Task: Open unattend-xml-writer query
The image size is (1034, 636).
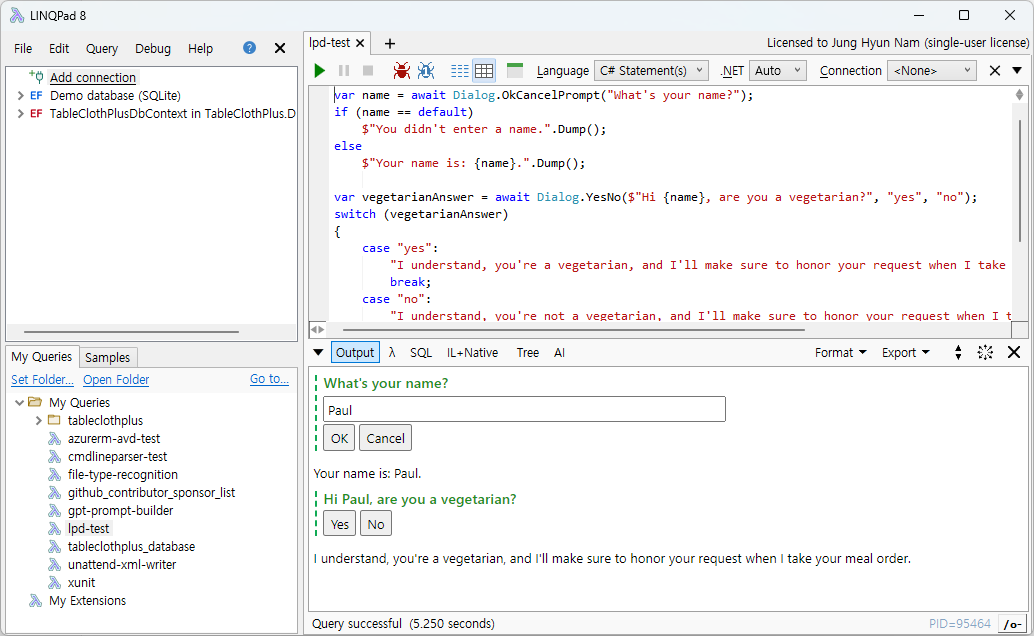Action: (x=122, y=565)
